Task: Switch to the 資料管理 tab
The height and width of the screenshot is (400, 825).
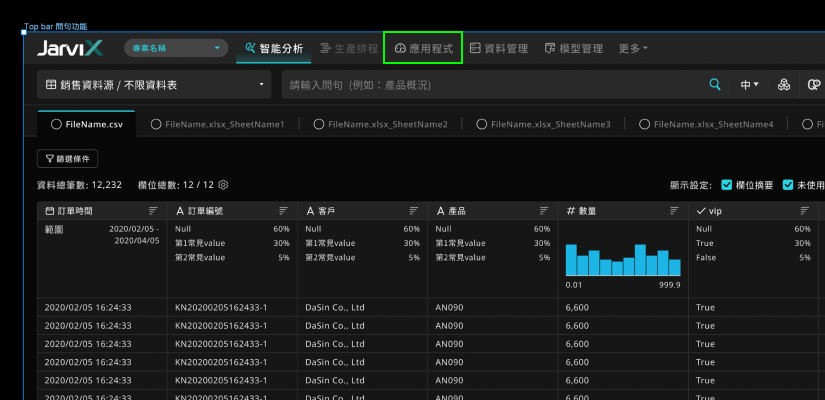Action: 499,48
